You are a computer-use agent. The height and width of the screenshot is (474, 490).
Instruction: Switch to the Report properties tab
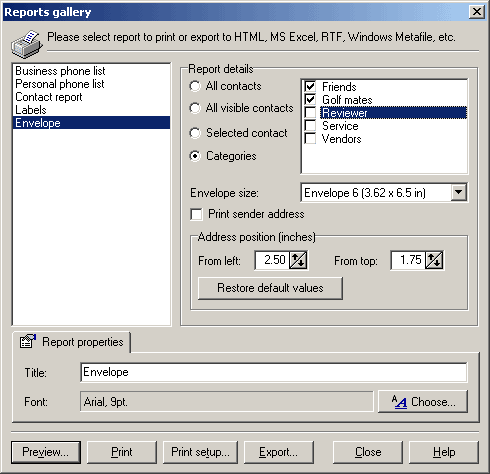click(x=71, y=342)
